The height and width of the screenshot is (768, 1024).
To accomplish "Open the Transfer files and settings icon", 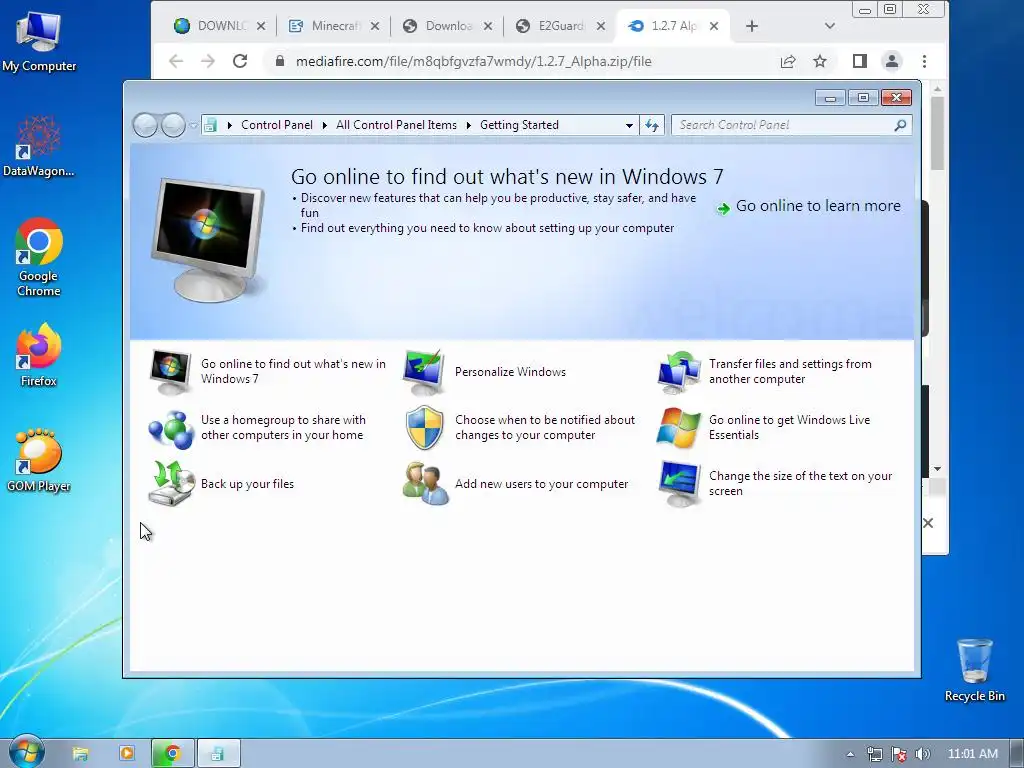I will (x=679, y=372).
